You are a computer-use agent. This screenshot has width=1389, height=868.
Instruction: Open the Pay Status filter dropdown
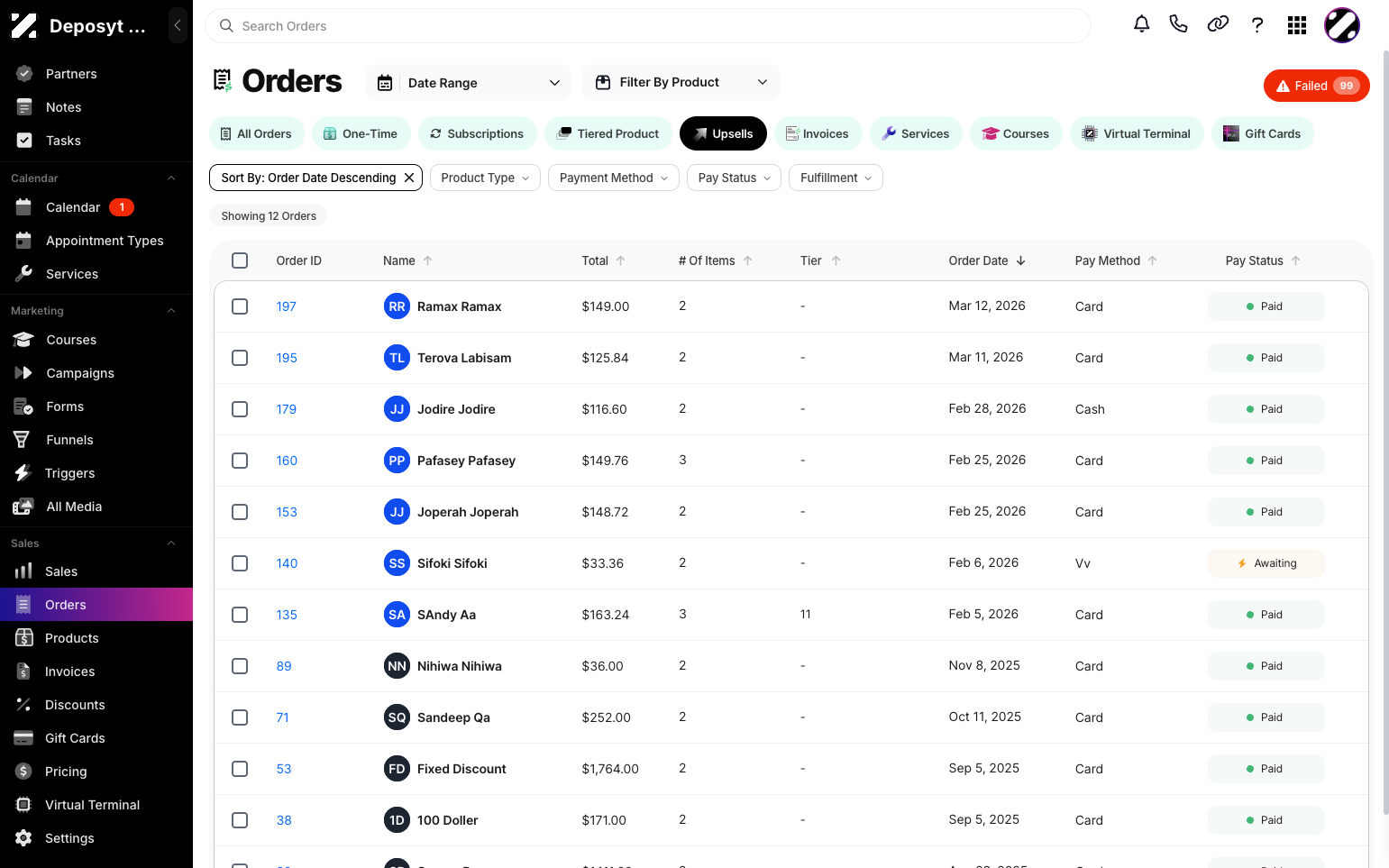coord(734,178)
